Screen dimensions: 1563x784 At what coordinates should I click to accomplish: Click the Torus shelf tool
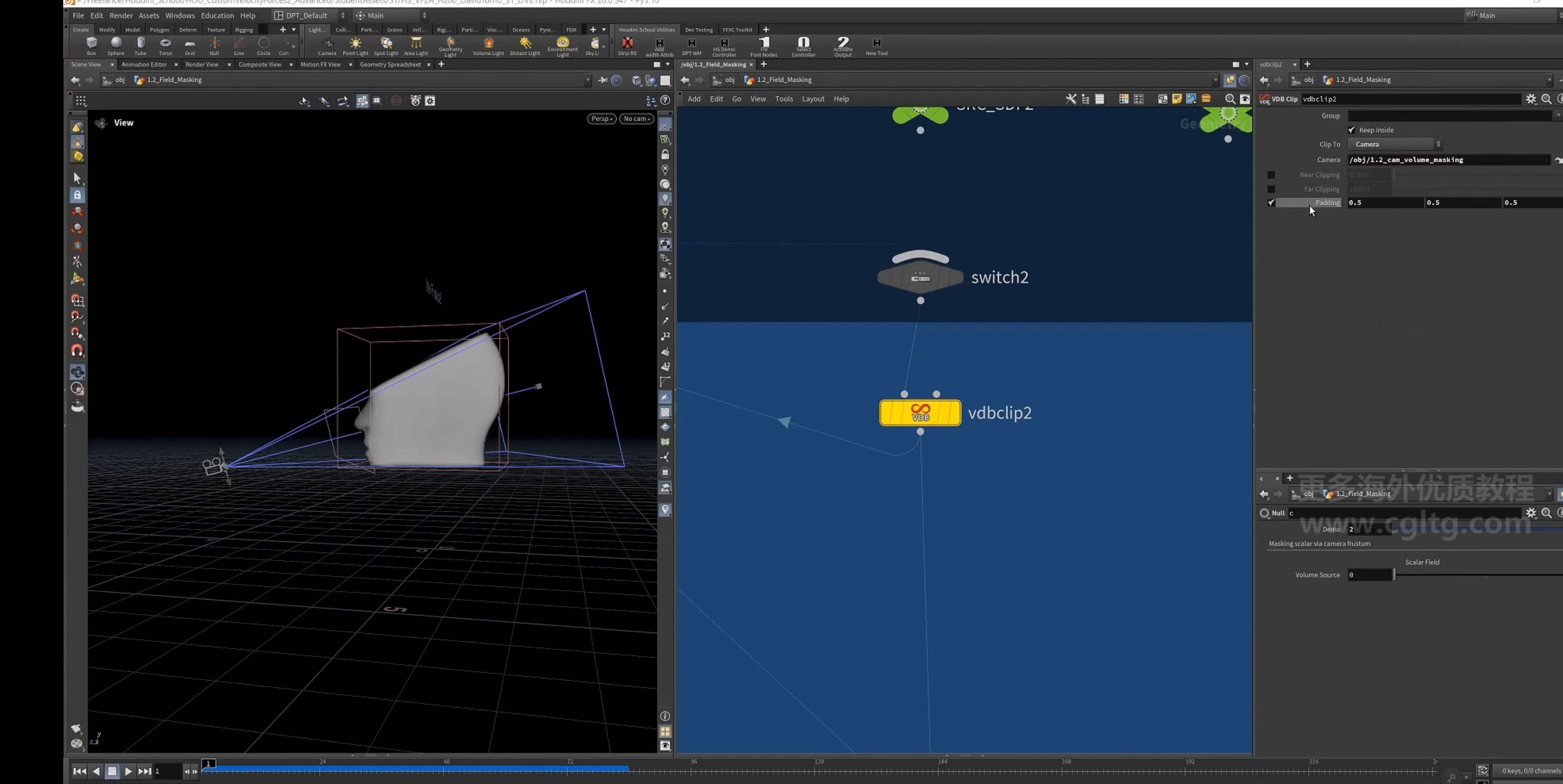165,46
